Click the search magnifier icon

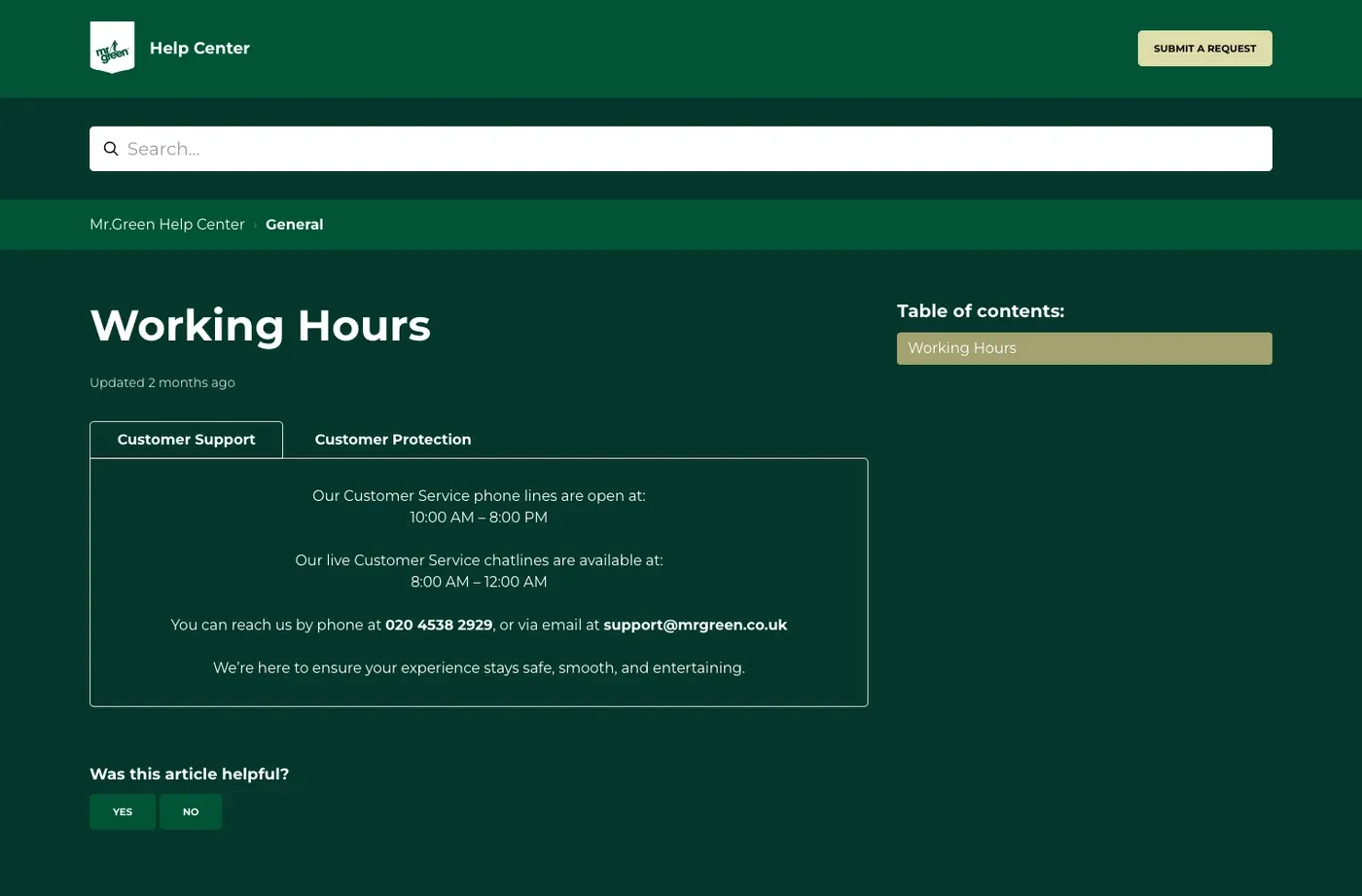tap(111, 149)
